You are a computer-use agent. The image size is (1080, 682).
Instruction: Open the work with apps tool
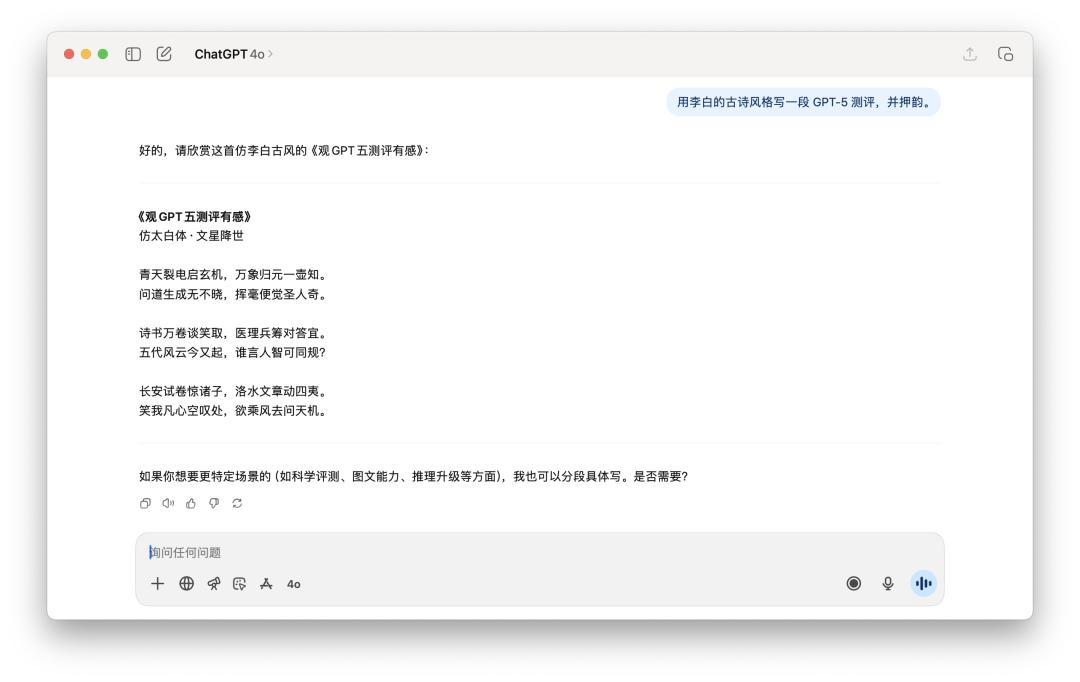tap(266, 584)
